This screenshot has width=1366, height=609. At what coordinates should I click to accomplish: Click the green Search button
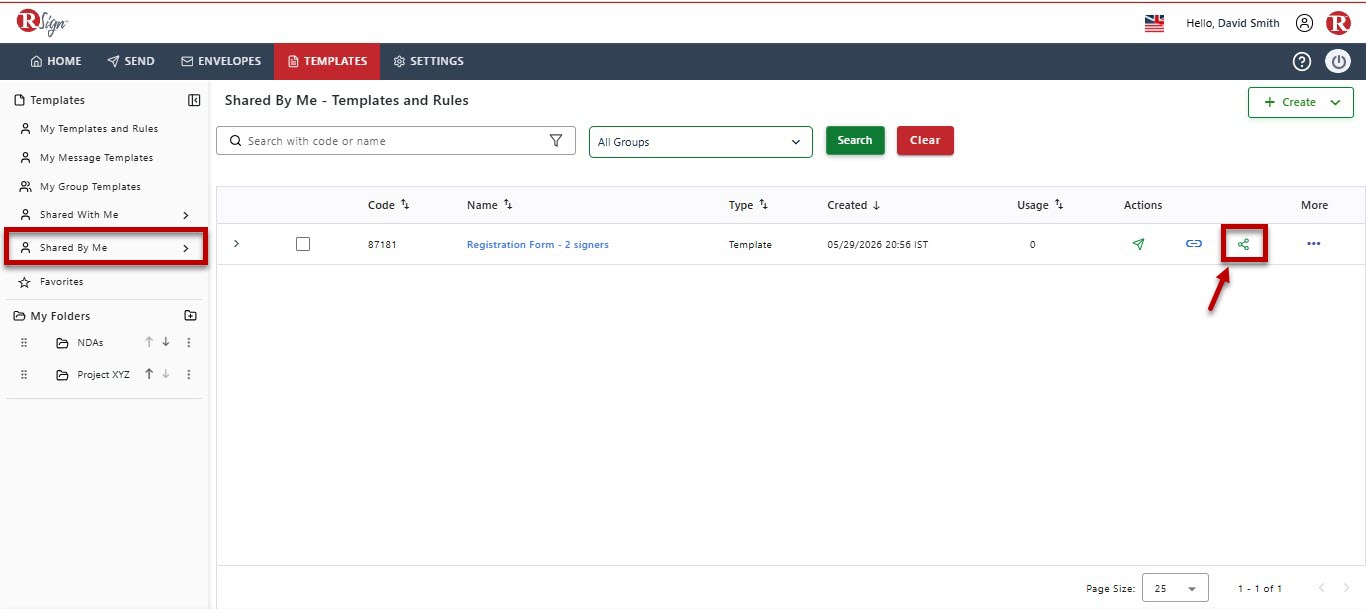[x=855, y=140]
